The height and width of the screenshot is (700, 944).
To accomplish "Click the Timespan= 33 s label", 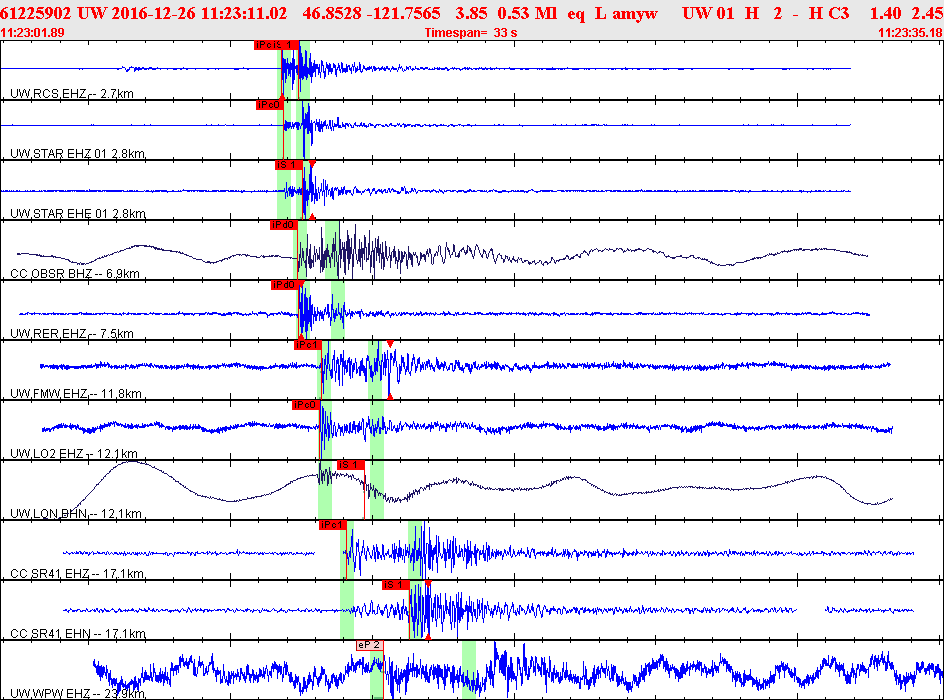I will [x=471, y=33].
